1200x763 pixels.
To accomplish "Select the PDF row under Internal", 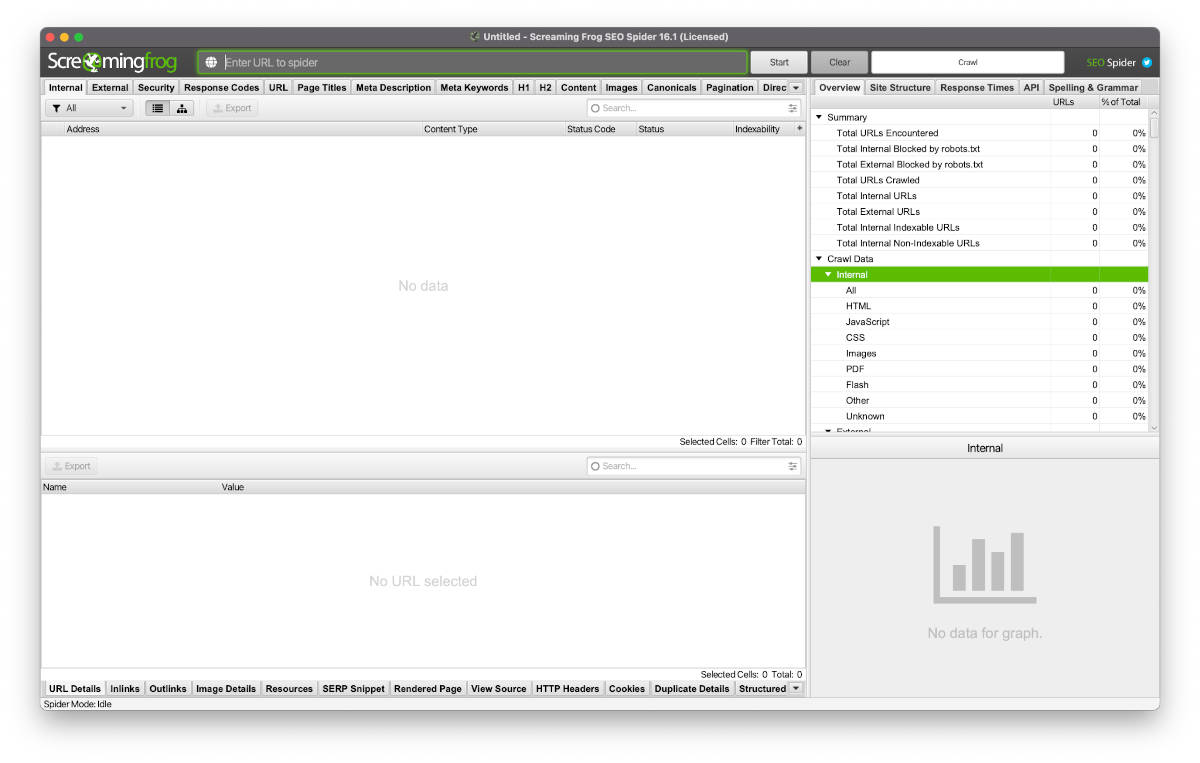I will coord(979,369).
